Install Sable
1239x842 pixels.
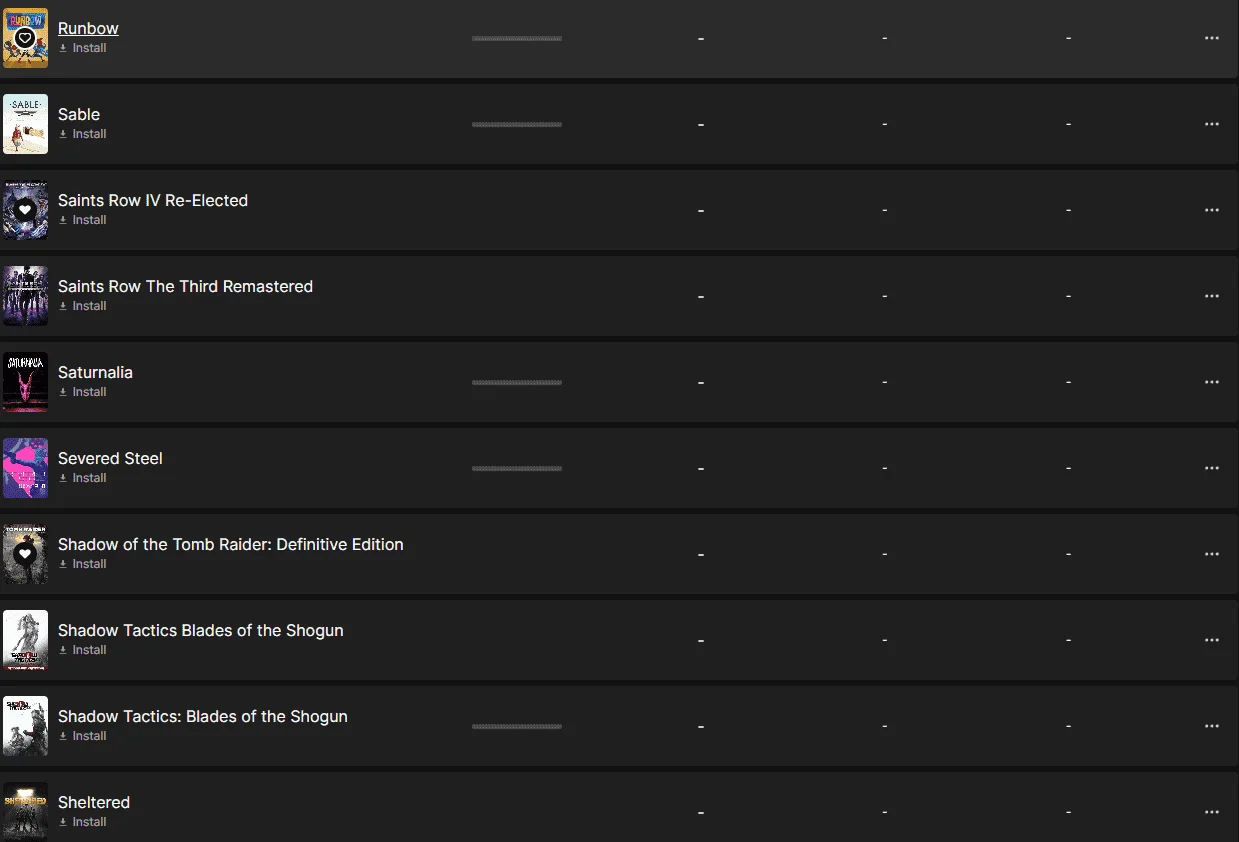[83, 134]
